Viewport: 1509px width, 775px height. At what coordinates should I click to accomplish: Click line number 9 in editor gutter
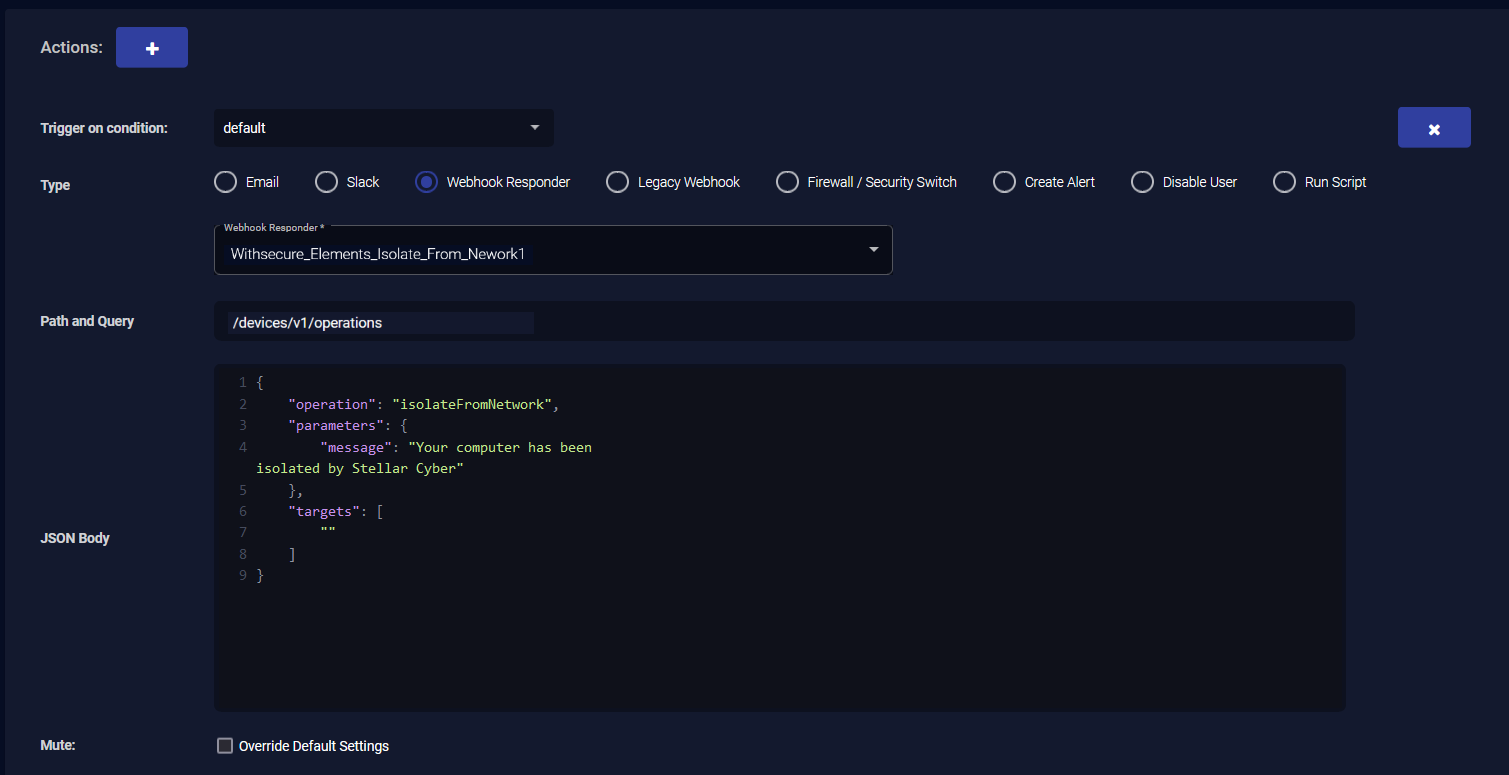[x=243, y=575]
